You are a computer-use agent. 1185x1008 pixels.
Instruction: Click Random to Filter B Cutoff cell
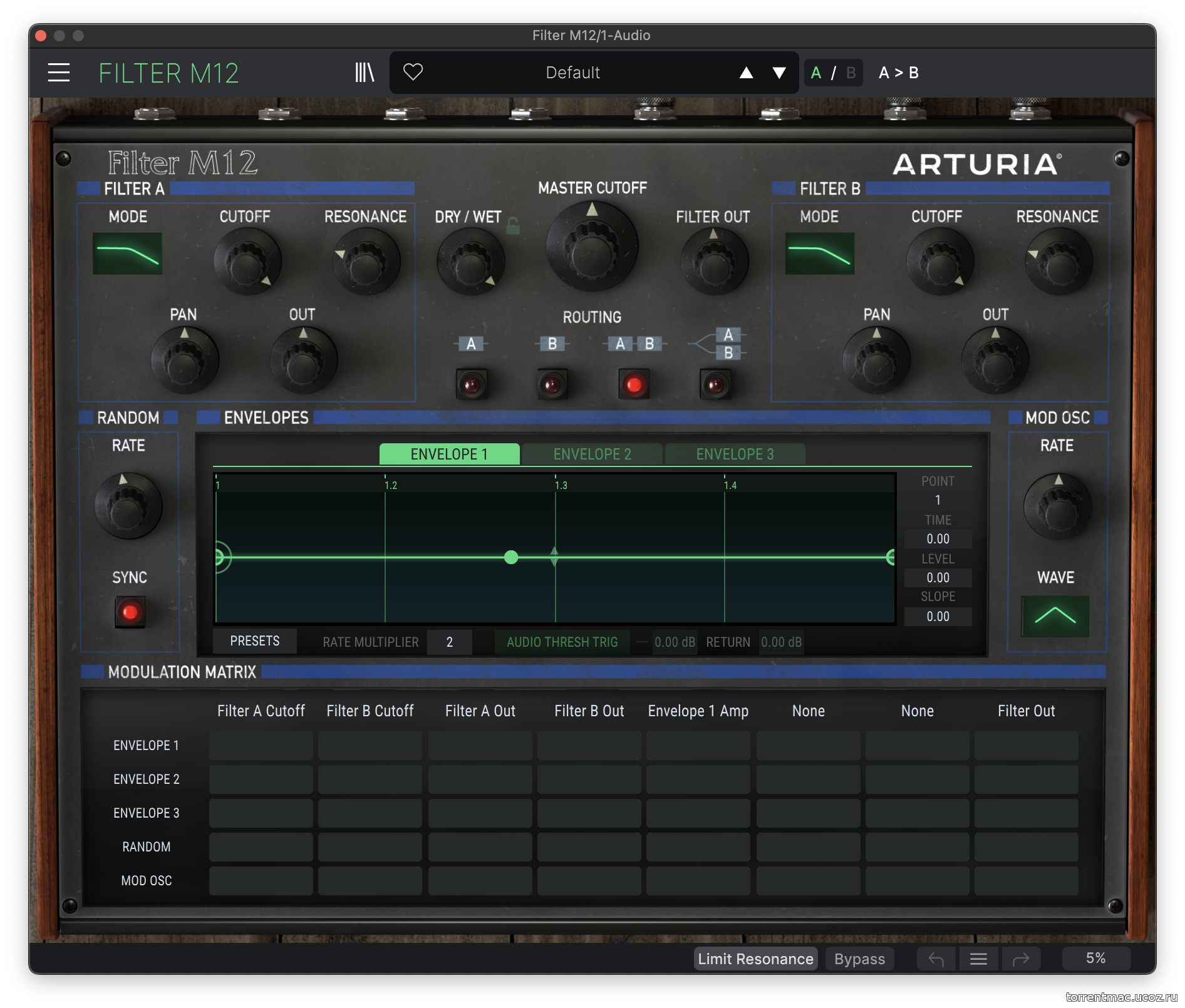pyautogui.click(x=370, y=847)
